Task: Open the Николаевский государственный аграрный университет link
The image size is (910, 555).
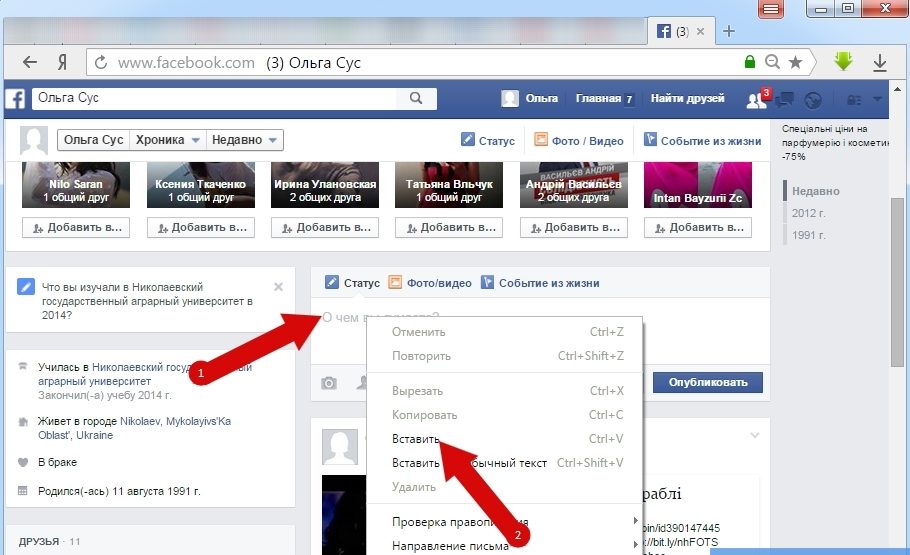Action: [145, 374]
